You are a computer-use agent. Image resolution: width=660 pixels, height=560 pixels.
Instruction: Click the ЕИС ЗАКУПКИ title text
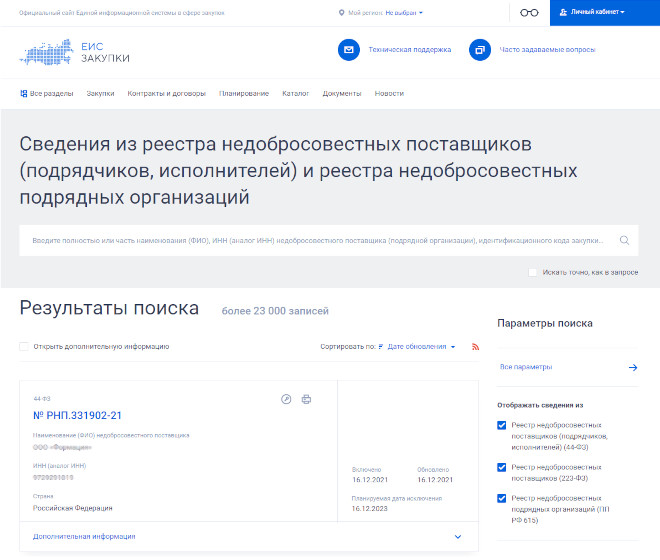(x=105, y=52)
